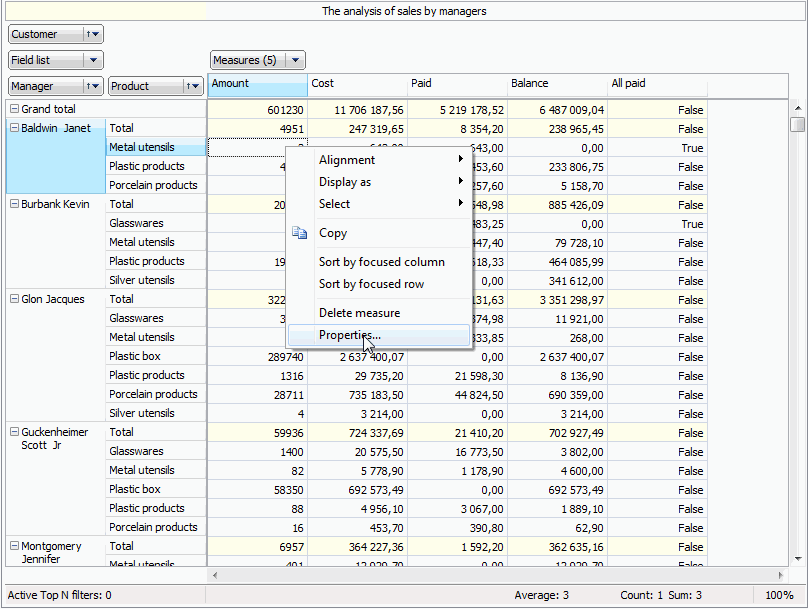The height and width of the screenshot is (609, 808).
Task: Choose Copy from the context menu
Action: 379,233
